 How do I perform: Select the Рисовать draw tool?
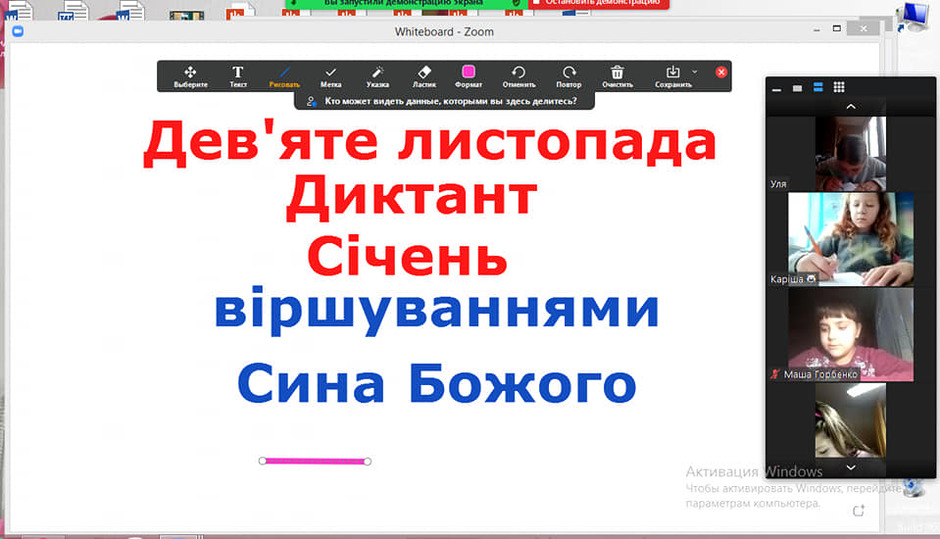click(x=284, y=77)
